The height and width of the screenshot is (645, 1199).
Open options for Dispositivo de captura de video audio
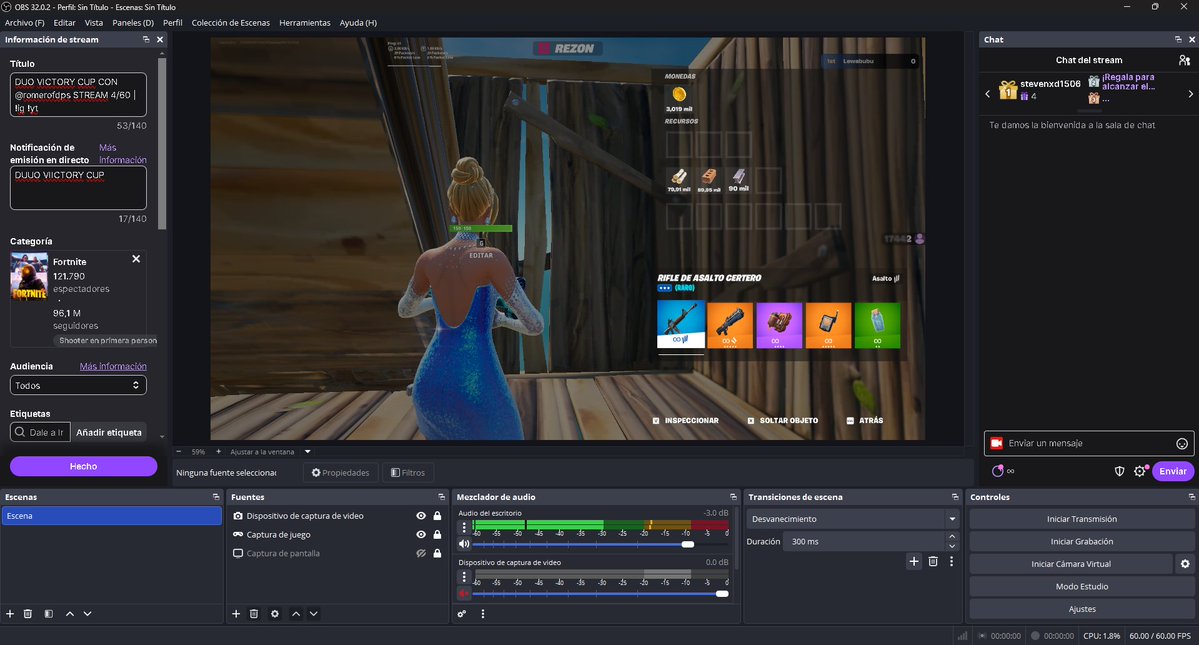tap(463, 577)
